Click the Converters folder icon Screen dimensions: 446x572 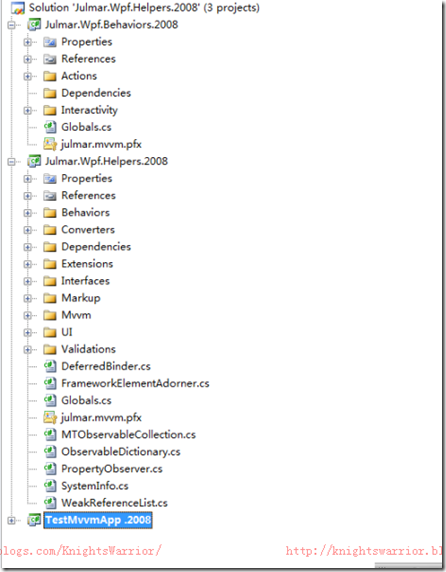(50, 230)
